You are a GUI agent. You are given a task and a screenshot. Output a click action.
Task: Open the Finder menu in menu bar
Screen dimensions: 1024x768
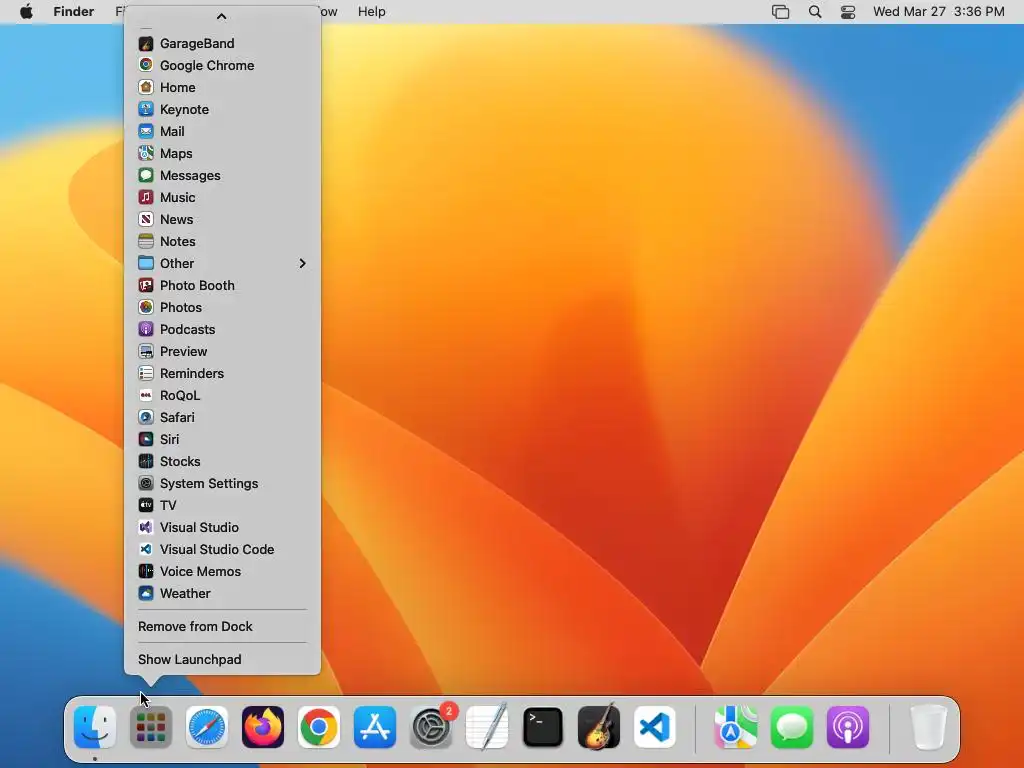(x=74, y=12)
